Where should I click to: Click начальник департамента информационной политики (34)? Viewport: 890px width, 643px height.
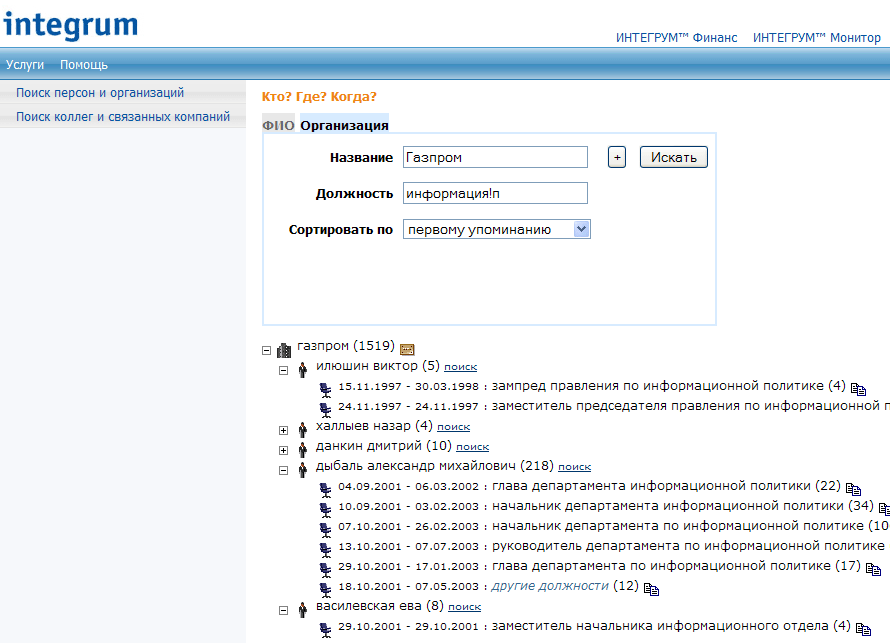(683, 506)
